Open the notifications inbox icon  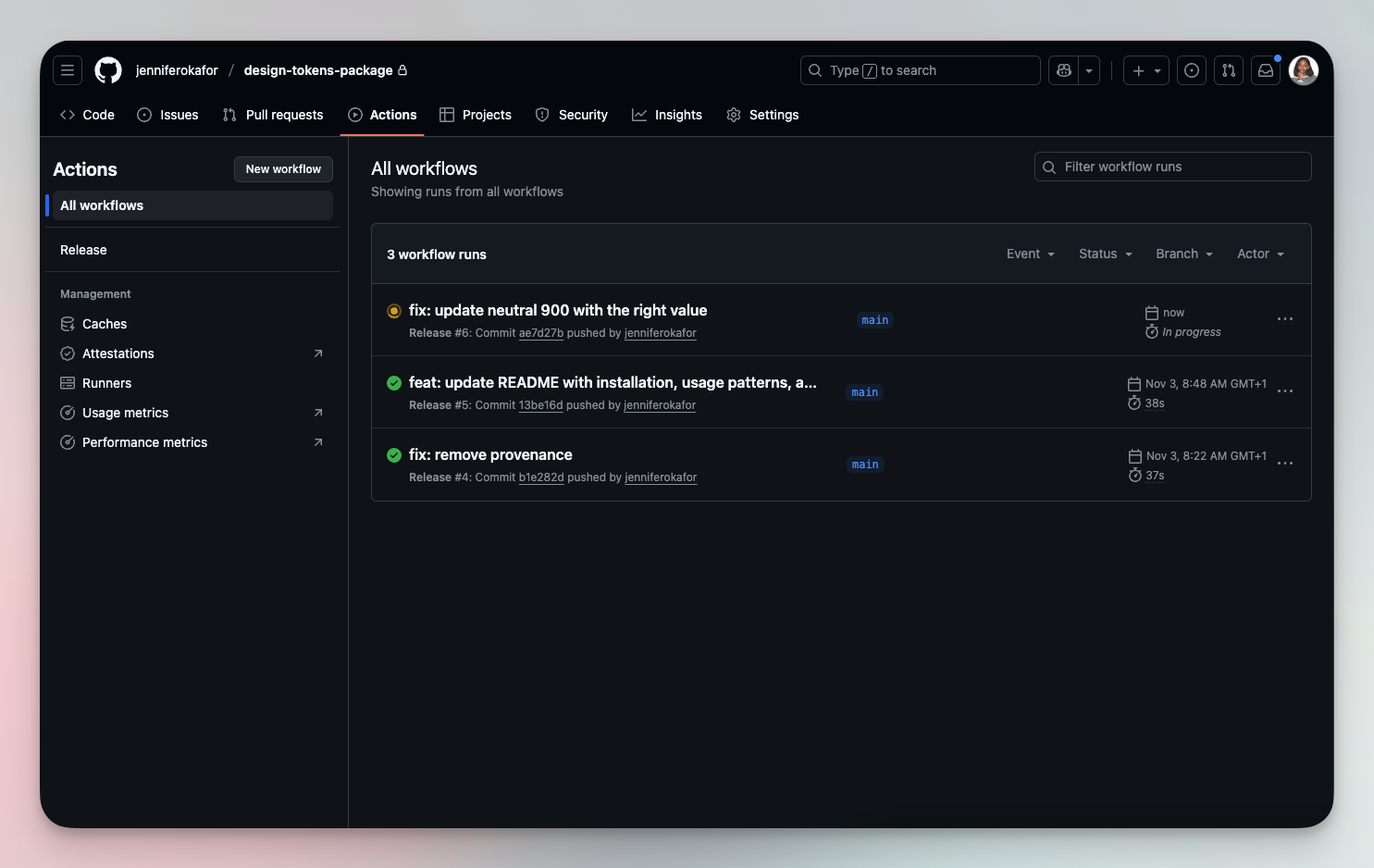[x=1266, y=70]
